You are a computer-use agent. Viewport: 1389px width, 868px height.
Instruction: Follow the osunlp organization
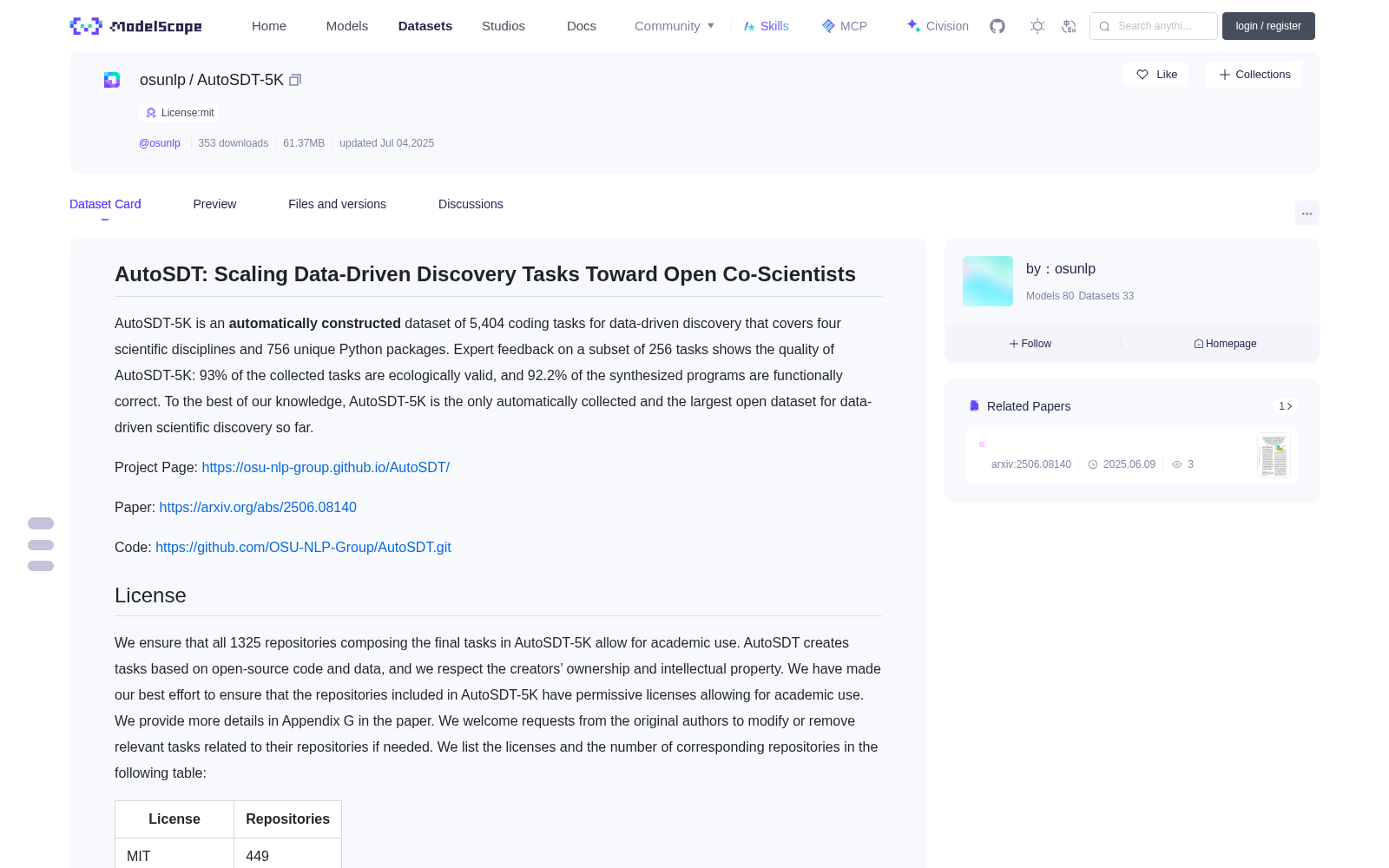pyautogui.click(x=1030, y=344)
